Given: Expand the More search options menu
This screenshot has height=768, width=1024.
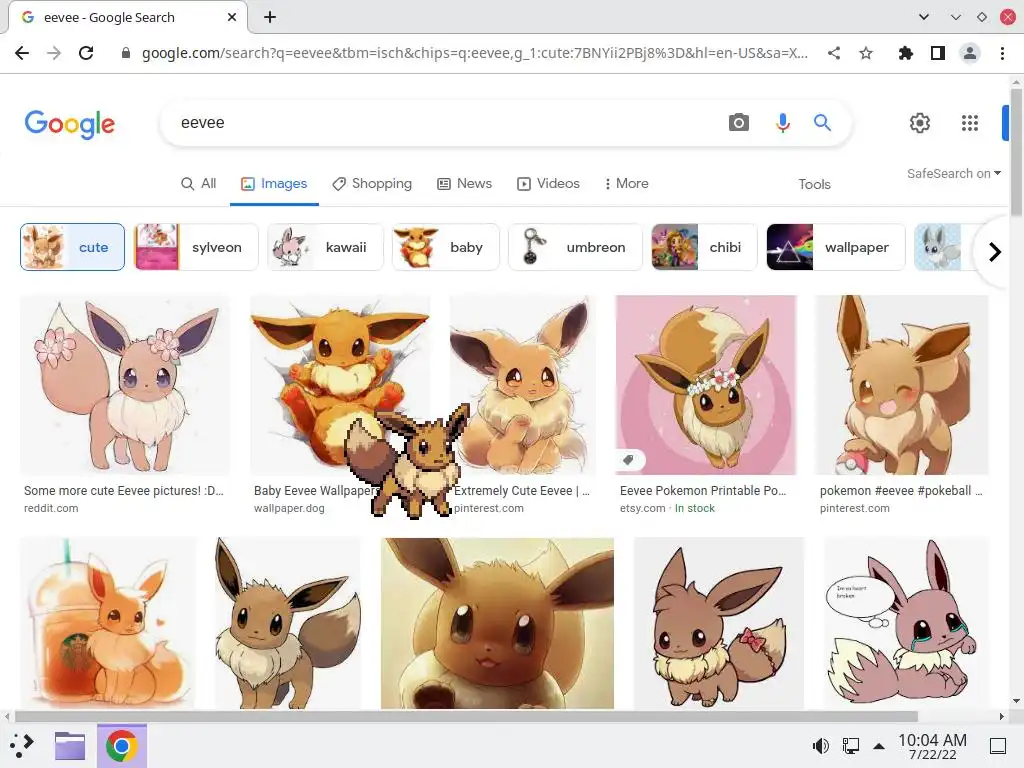Looking at the screenshot, I should coord(626,184).
